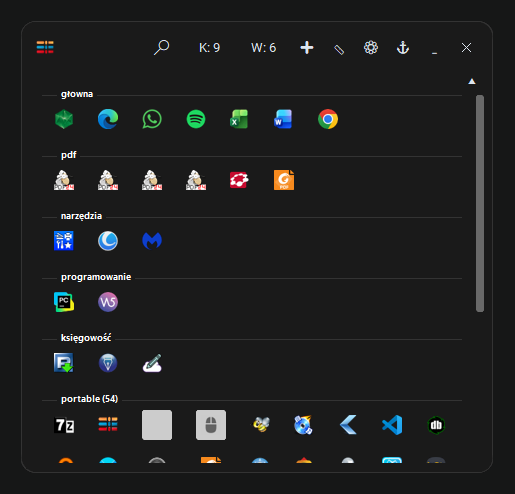Launch the blue crescent moon utility

coord(108,241)
